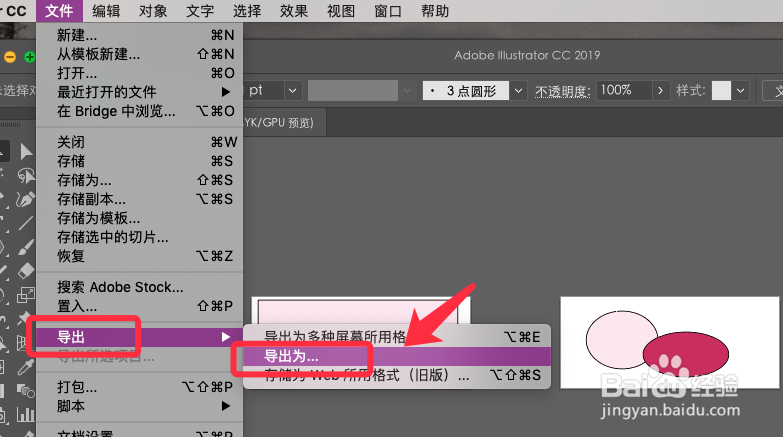The image size is (783, 437).
Task: Select the Direct Selection arrow tool
Action: tap(26, 151)
